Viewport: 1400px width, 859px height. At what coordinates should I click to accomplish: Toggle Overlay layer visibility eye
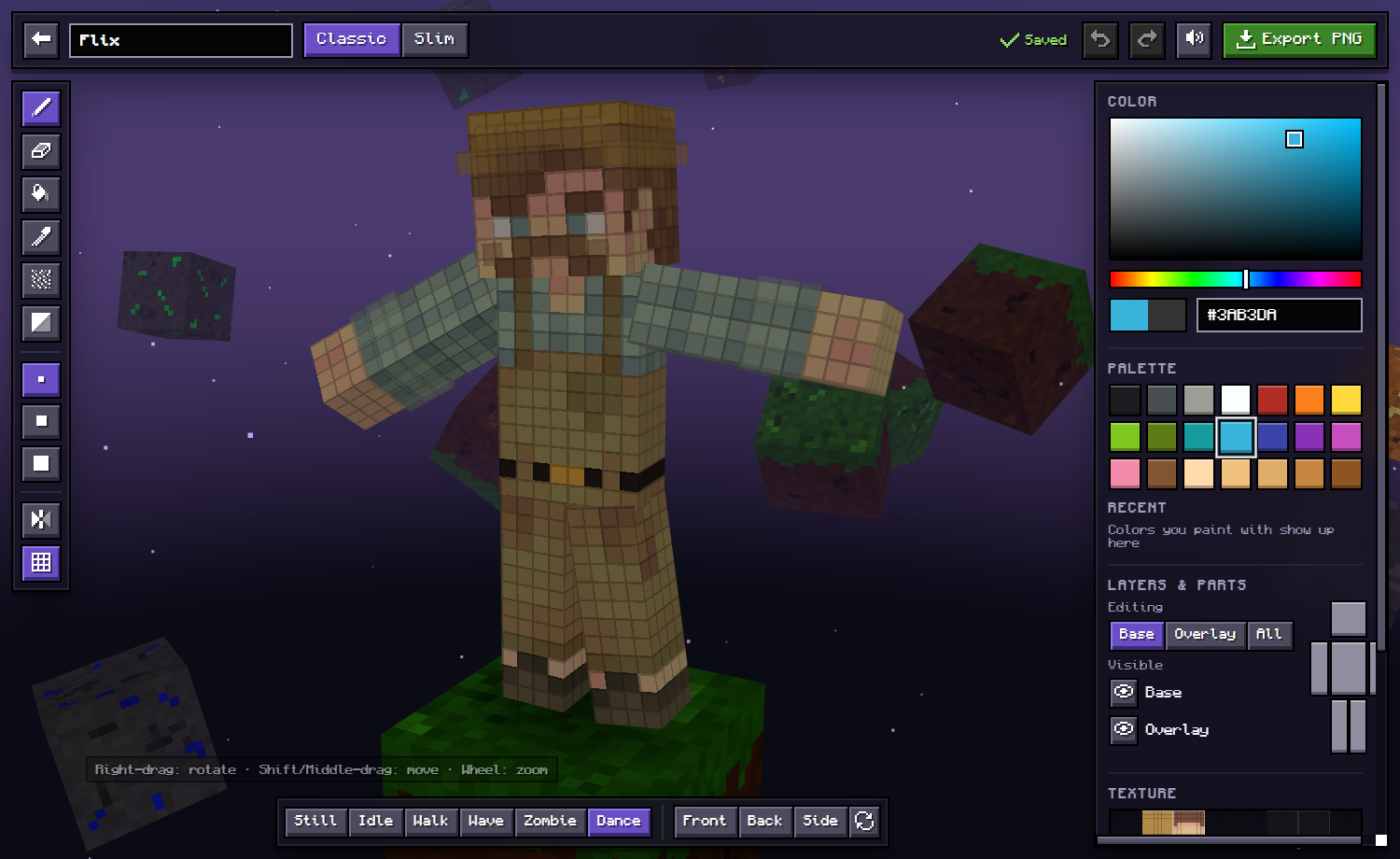pyautogui.click(x=1124, y=730)
